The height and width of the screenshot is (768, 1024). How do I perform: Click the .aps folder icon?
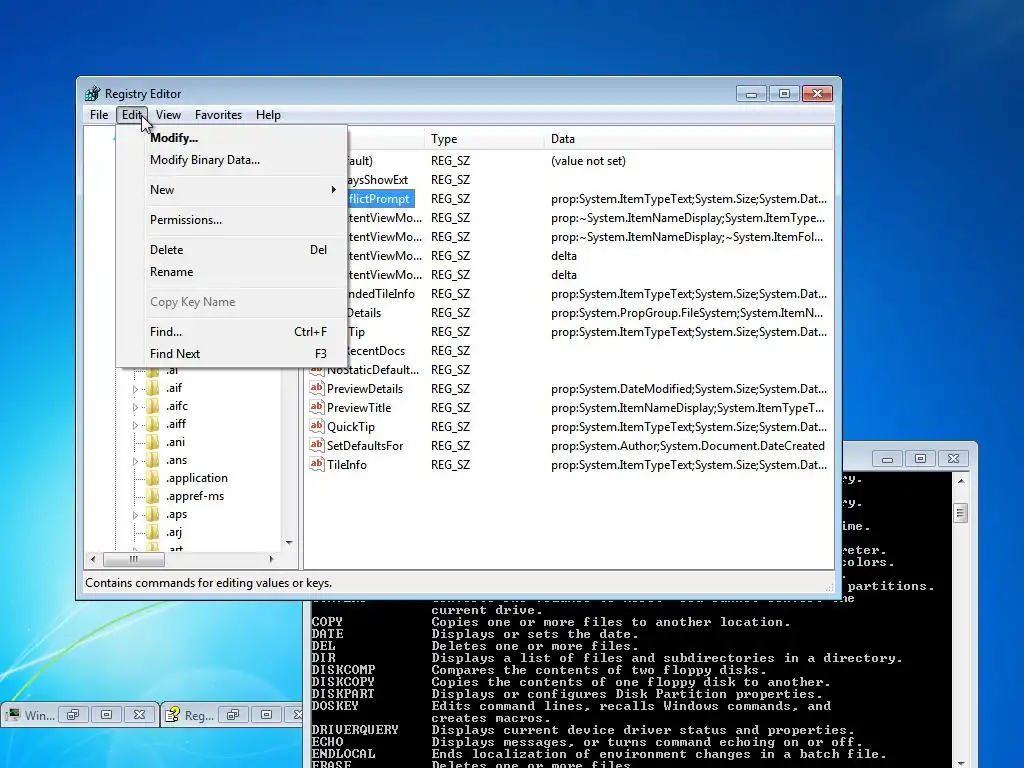[153, 514]
